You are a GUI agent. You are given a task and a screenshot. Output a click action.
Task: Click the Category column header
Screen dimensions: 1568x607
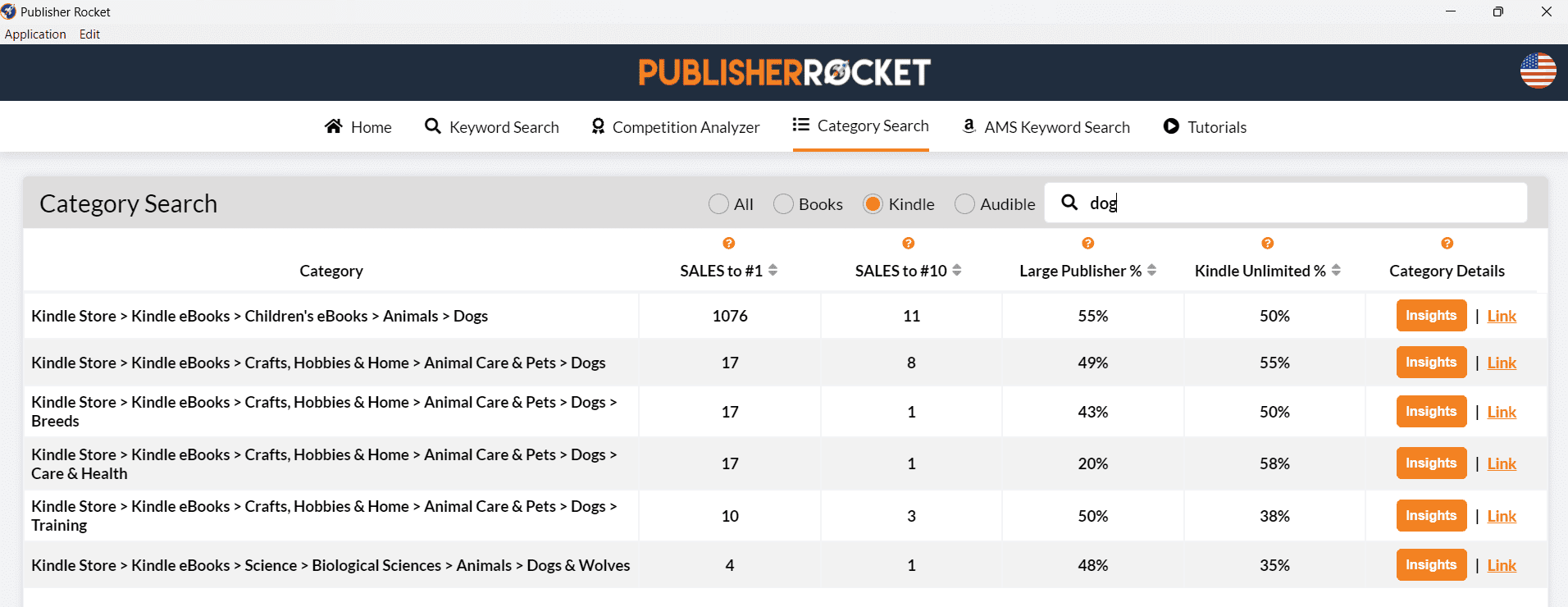tap(331, 271)
